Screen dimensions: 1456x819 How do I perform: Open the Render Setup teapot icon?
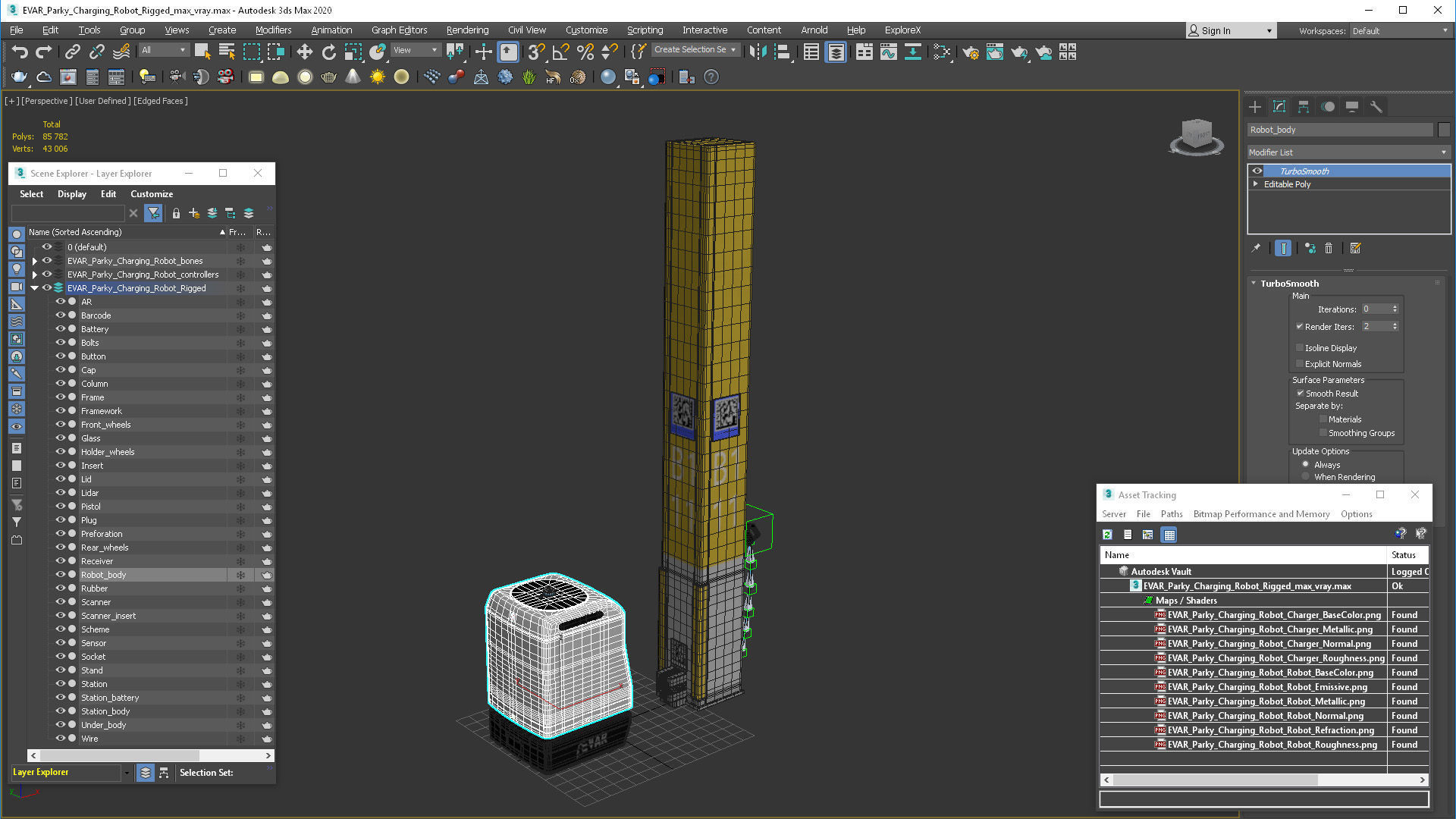click(970, 52)
